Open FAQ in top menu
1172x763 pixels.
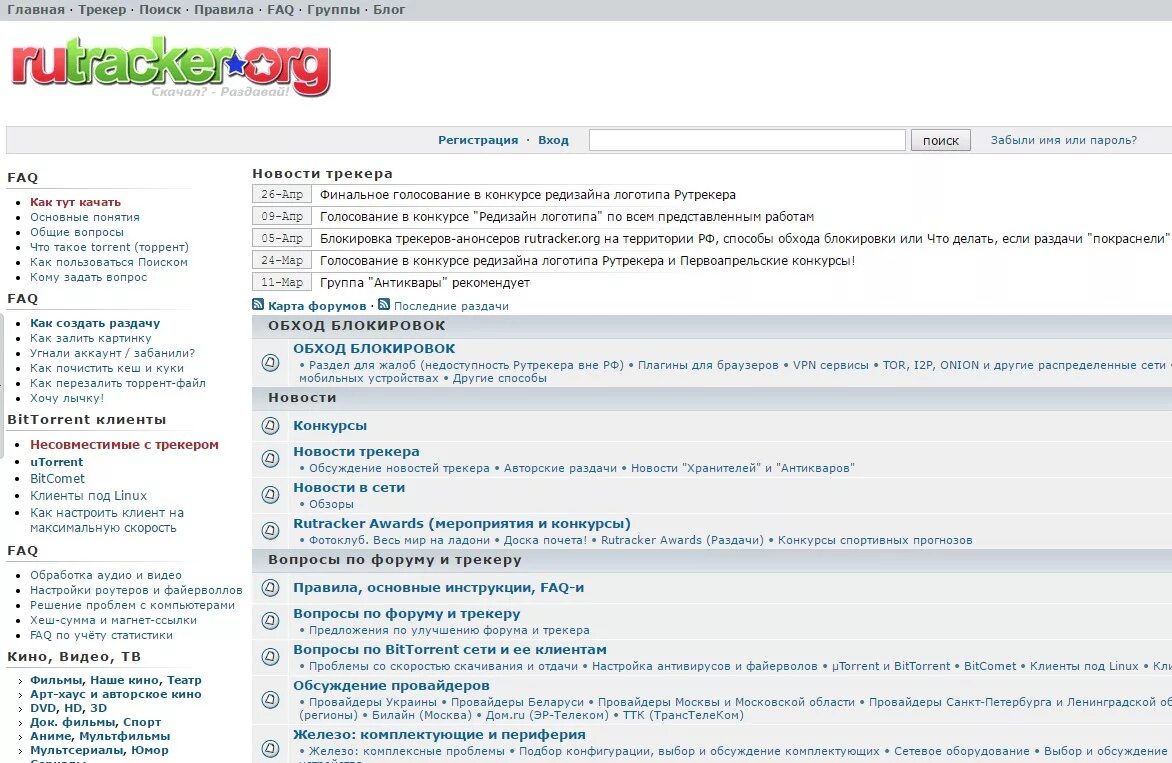tap(280, 10)
